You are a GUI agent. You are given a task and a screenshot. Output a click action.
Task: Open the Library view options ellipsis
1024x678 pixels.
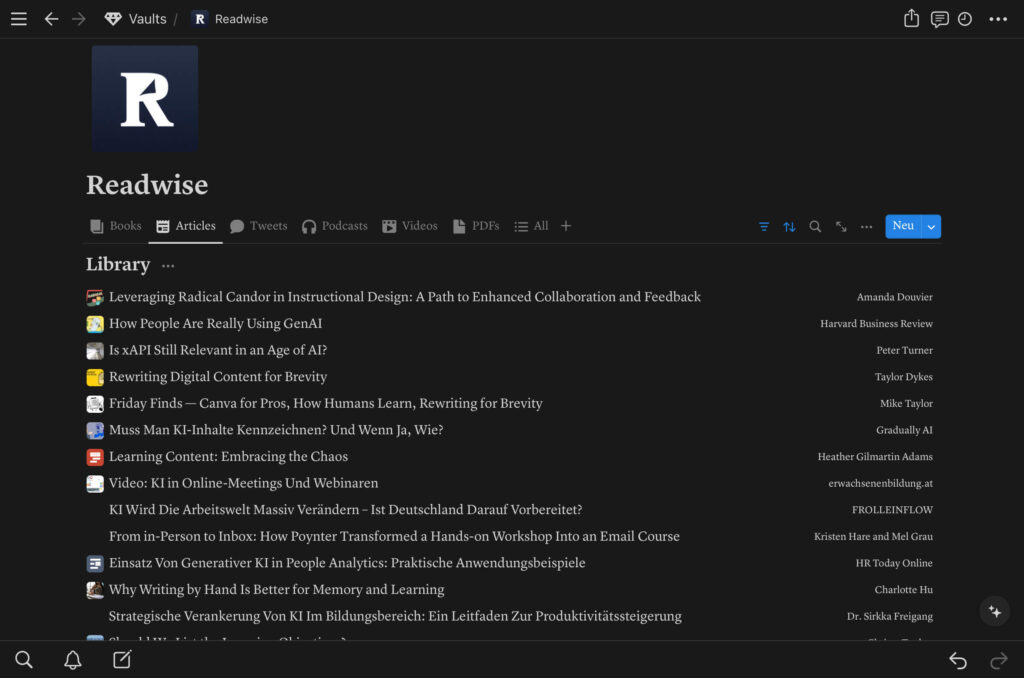click(x=167, y=266)
